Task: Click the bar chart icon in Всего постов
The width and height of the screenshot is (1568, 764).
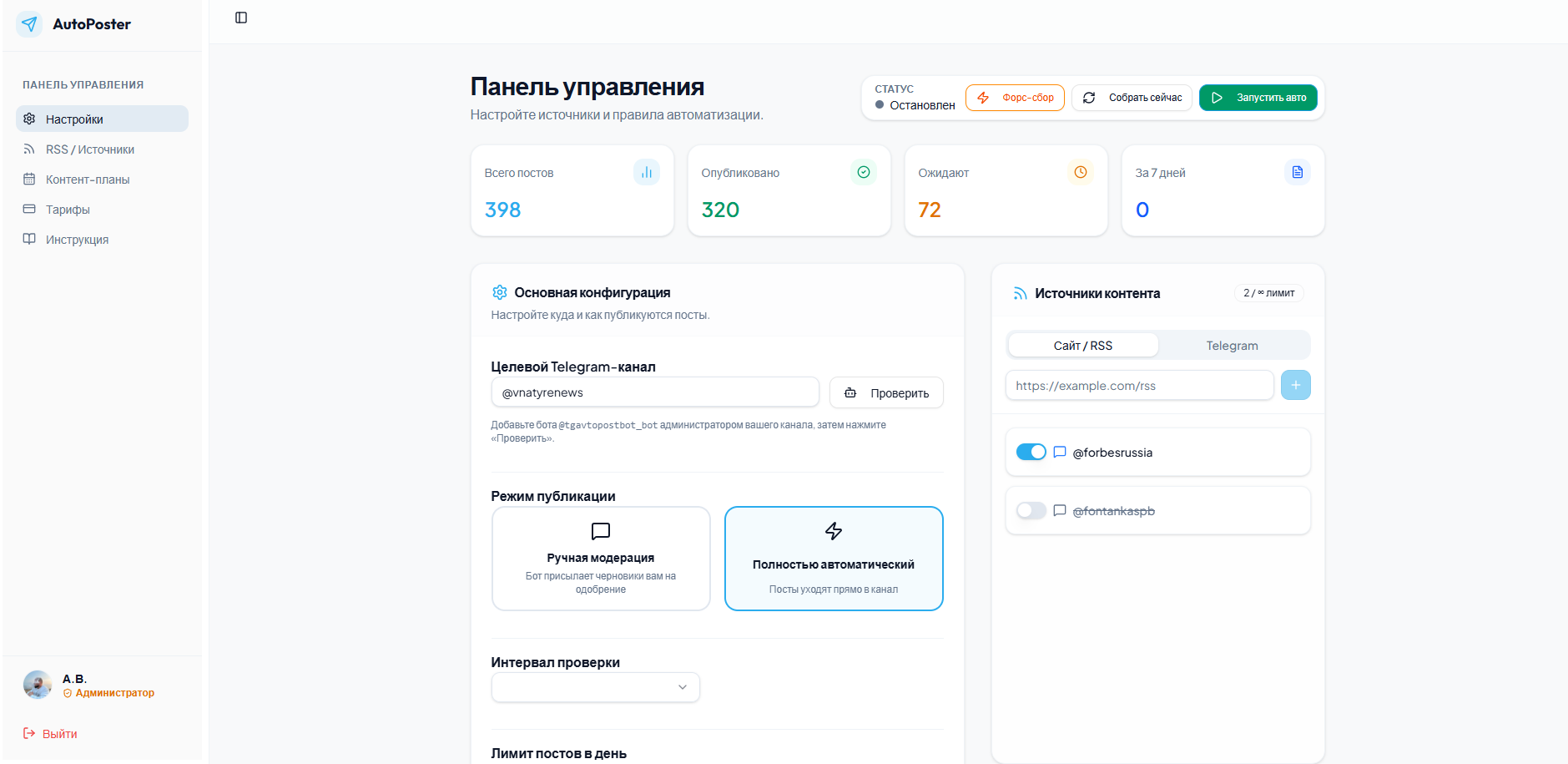Action: point(647,172)
